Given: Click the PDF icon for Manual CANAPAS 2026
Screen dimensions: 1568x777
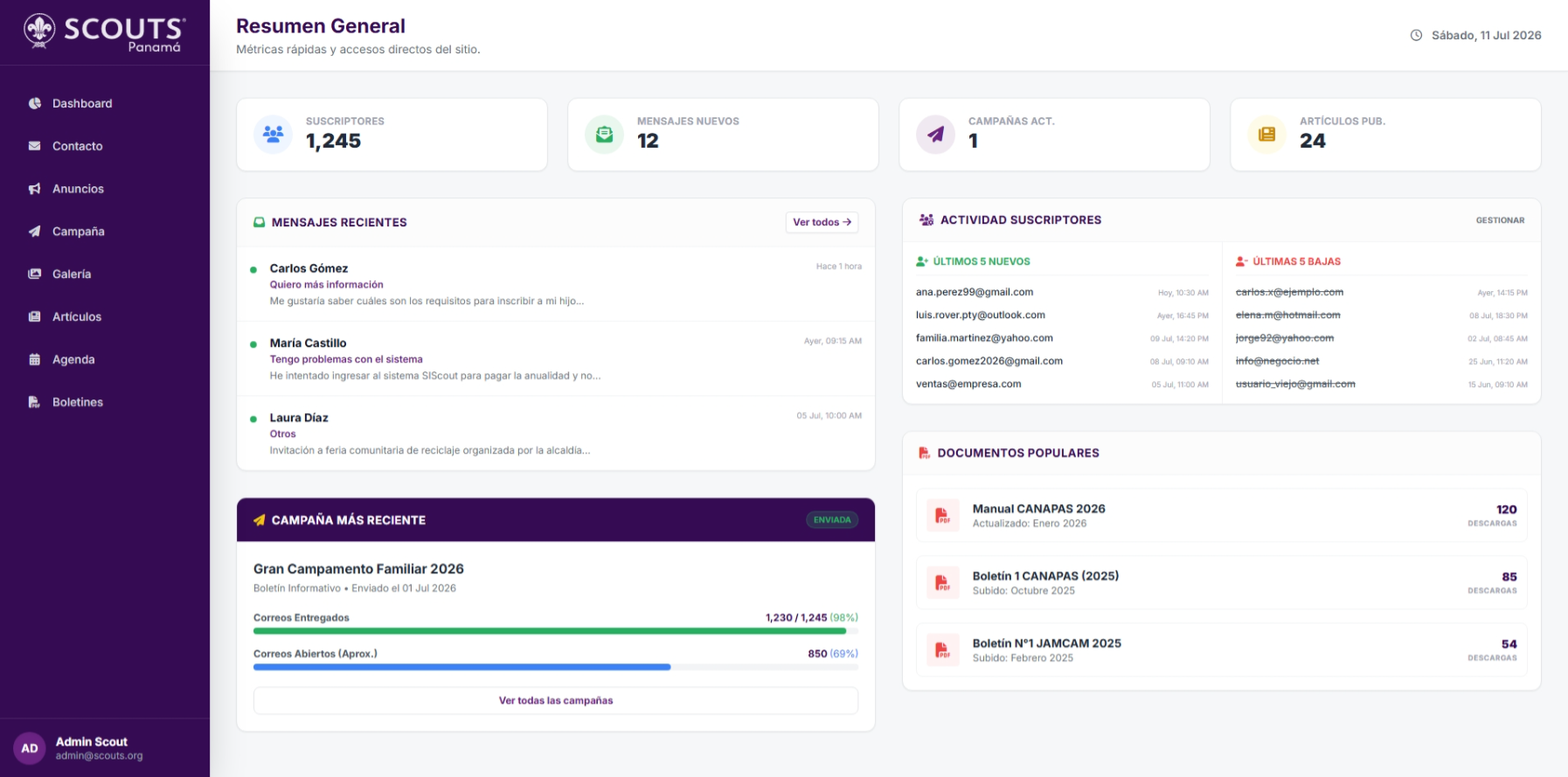Looking at the screenshot, I should pos(942,516).
